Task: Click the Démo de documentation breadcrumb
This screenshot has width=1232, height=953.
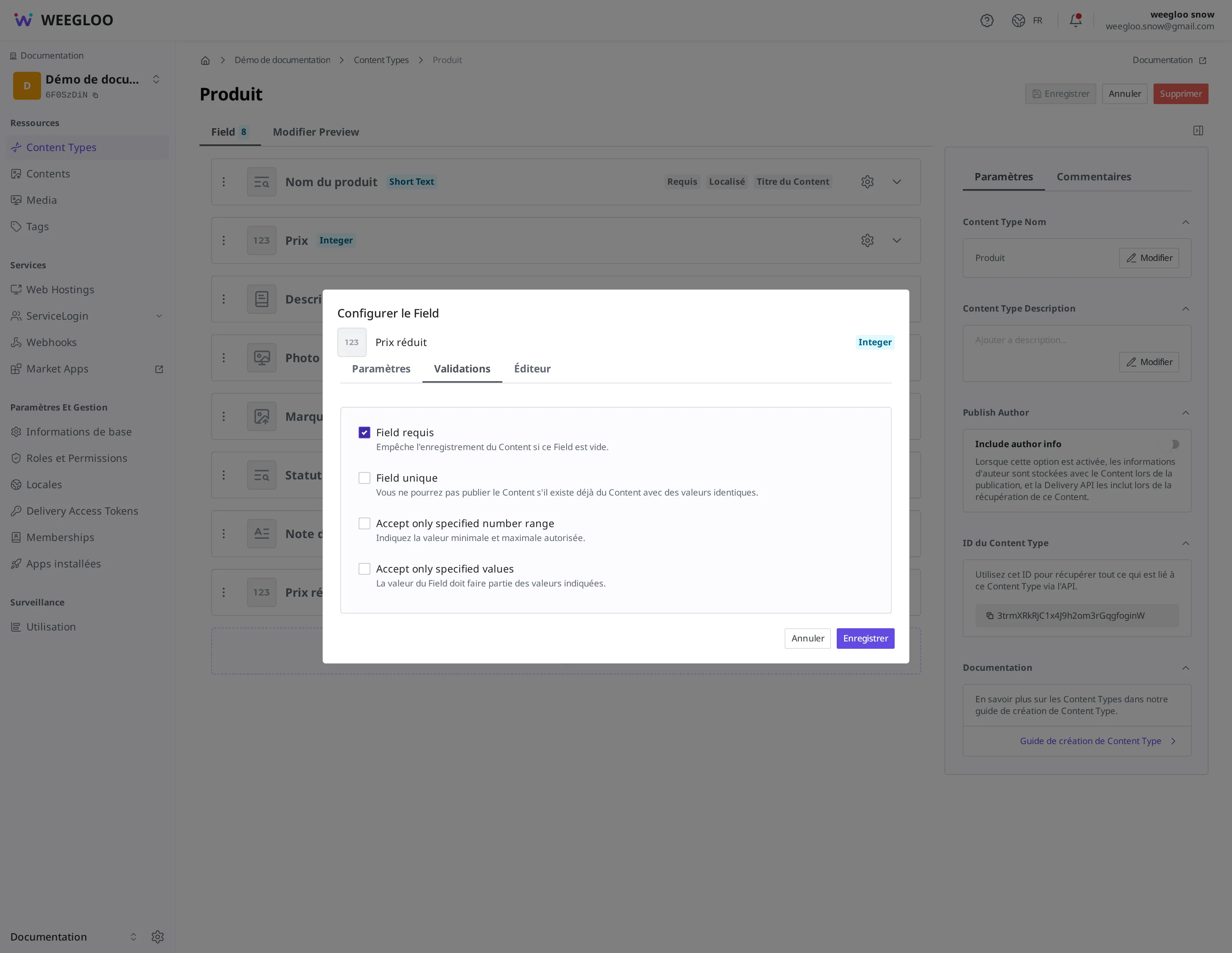Action: coord(283,60)
